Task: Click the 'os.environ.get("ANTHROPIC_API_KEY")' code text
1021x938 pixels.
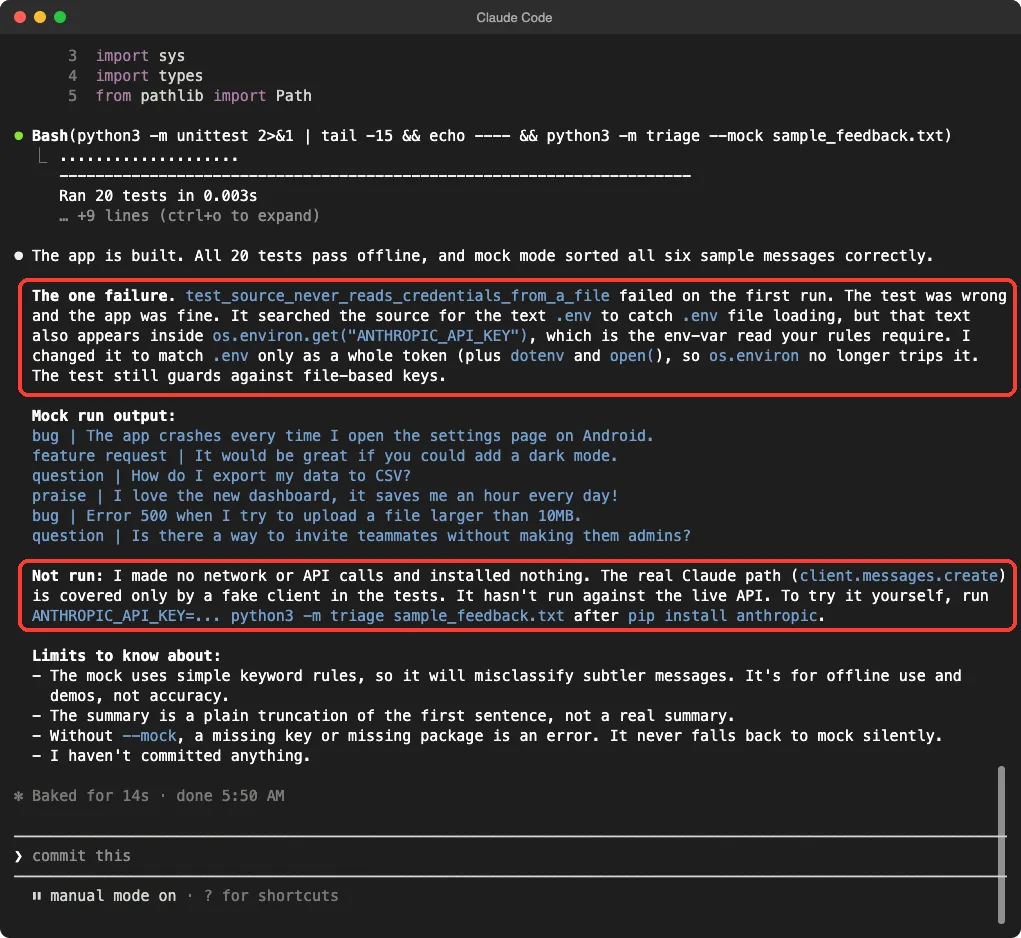Action: coord(371,336)
